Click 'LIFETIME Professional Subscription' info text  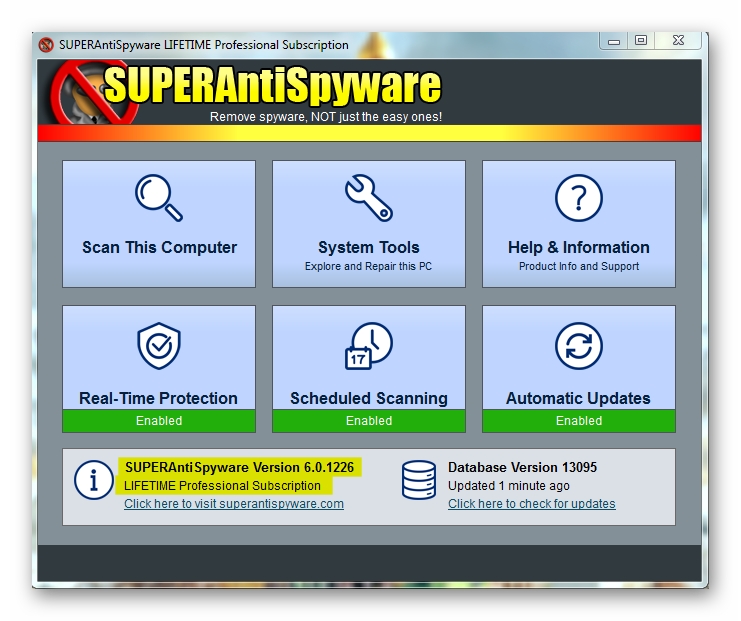coord(222,486)
